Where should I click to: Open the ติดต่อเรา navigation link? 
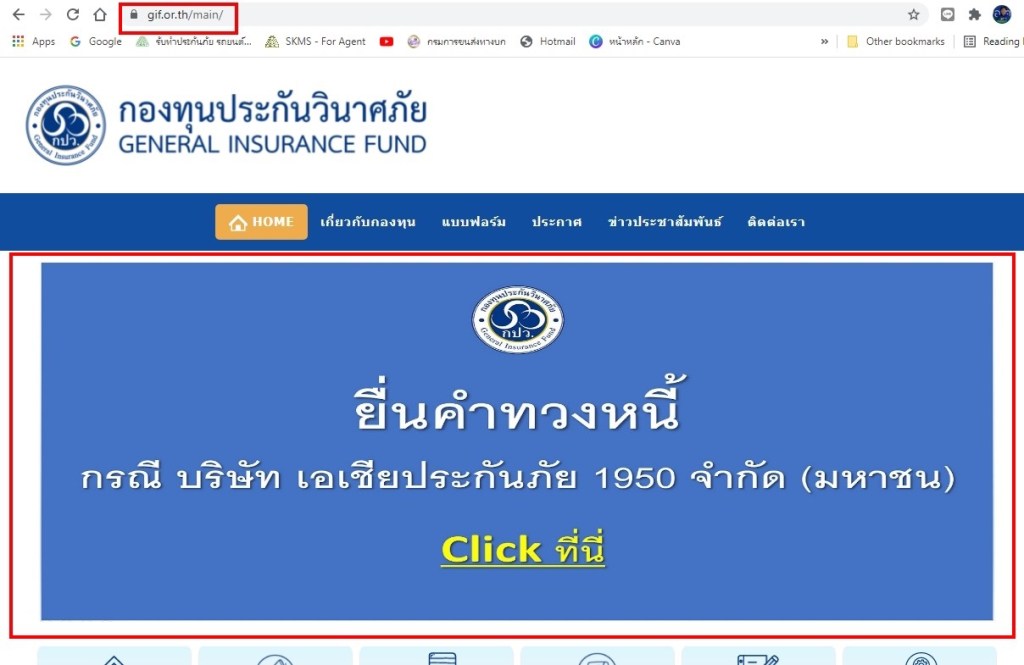pyautogui.click(x=776, y=222)
